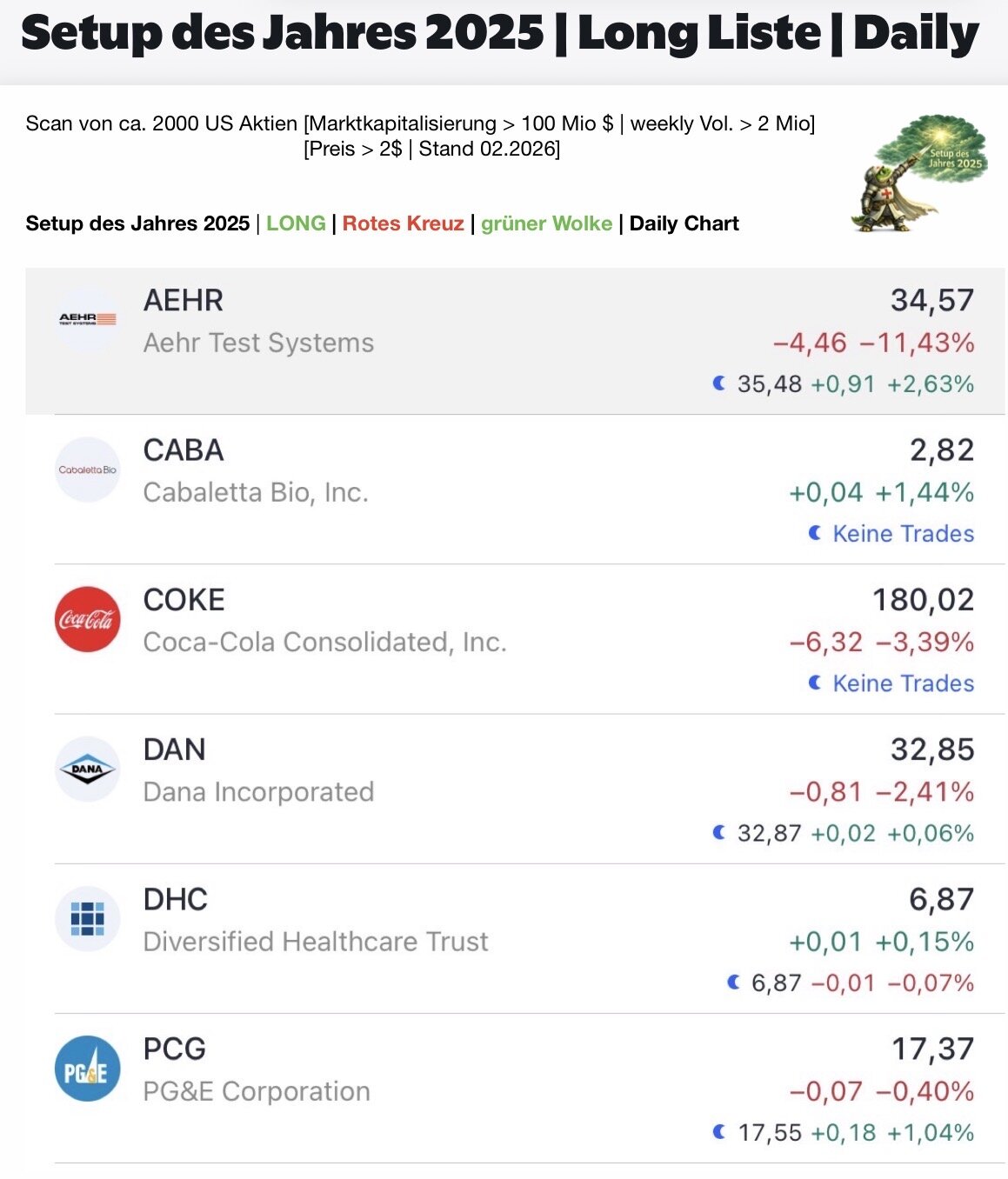This screenshot has width=1008, height=1179.
Task: Click the frog knight Setup des Jahres image
Action: pyautogui.click(x=918, y=174)
